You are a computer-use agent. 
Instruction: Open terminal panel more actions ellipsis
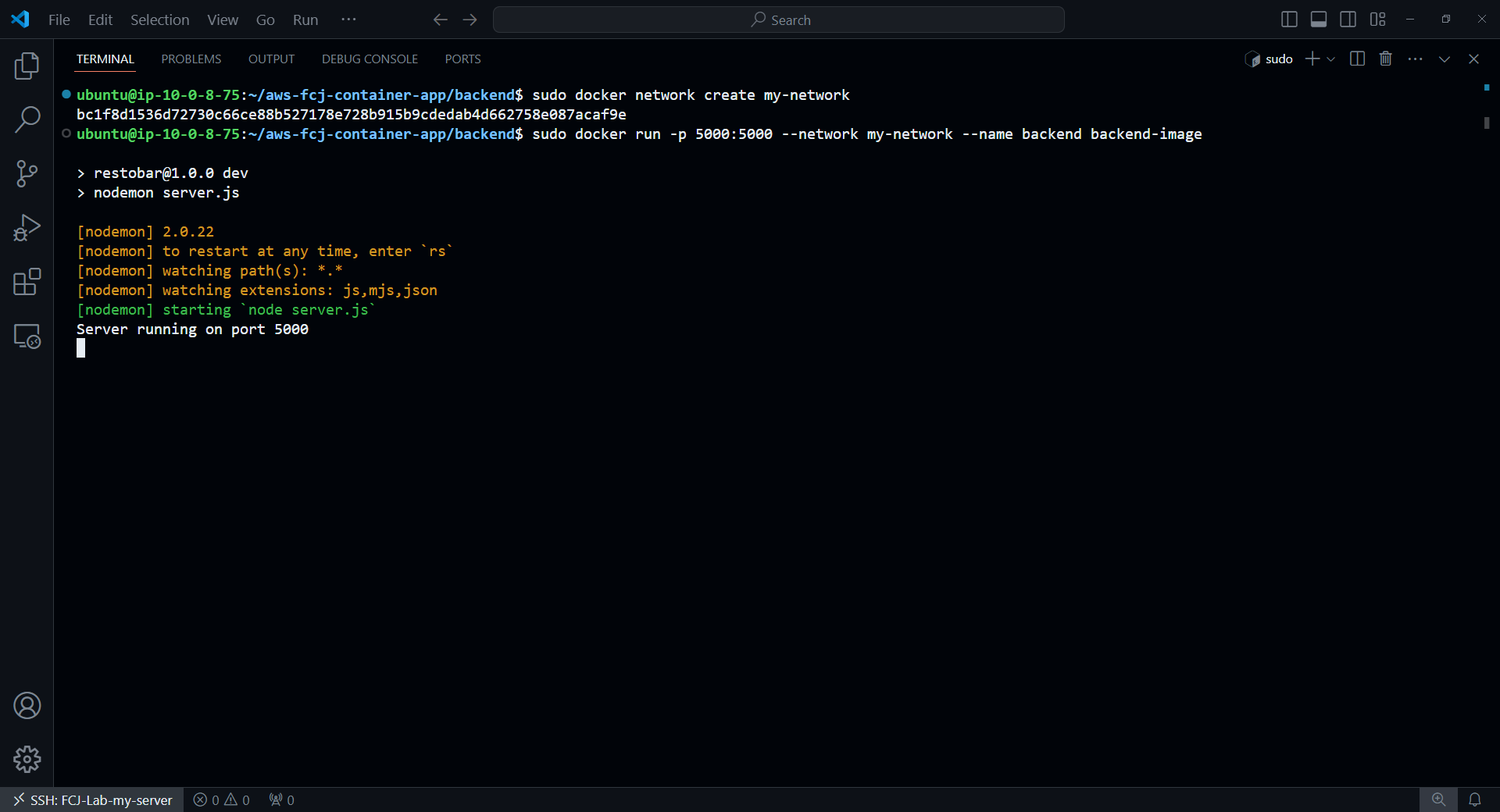(1415, 59)
